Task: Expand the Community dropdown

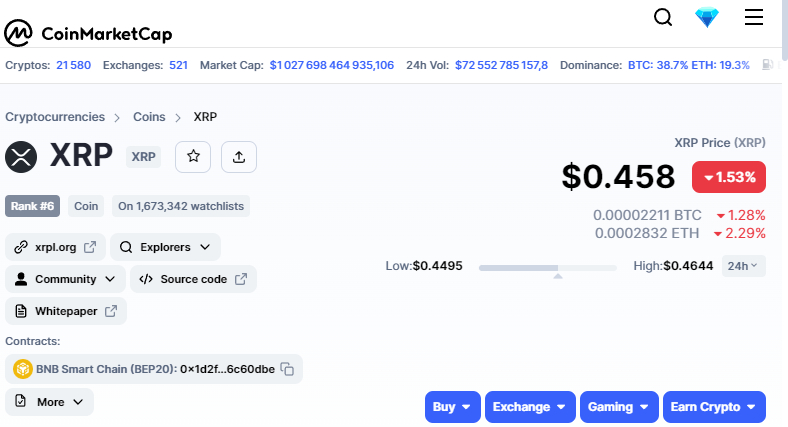Action: 65,279
